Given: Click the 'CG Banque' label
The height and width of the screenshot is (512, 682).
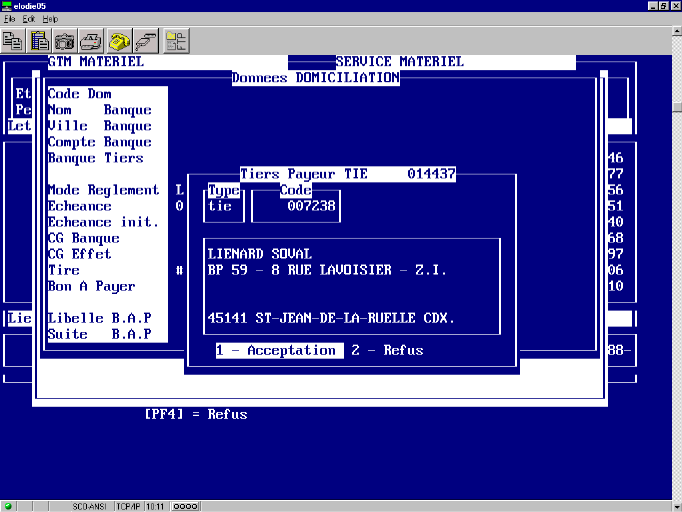Looking at the screenshot, I should tap(84, 238).
